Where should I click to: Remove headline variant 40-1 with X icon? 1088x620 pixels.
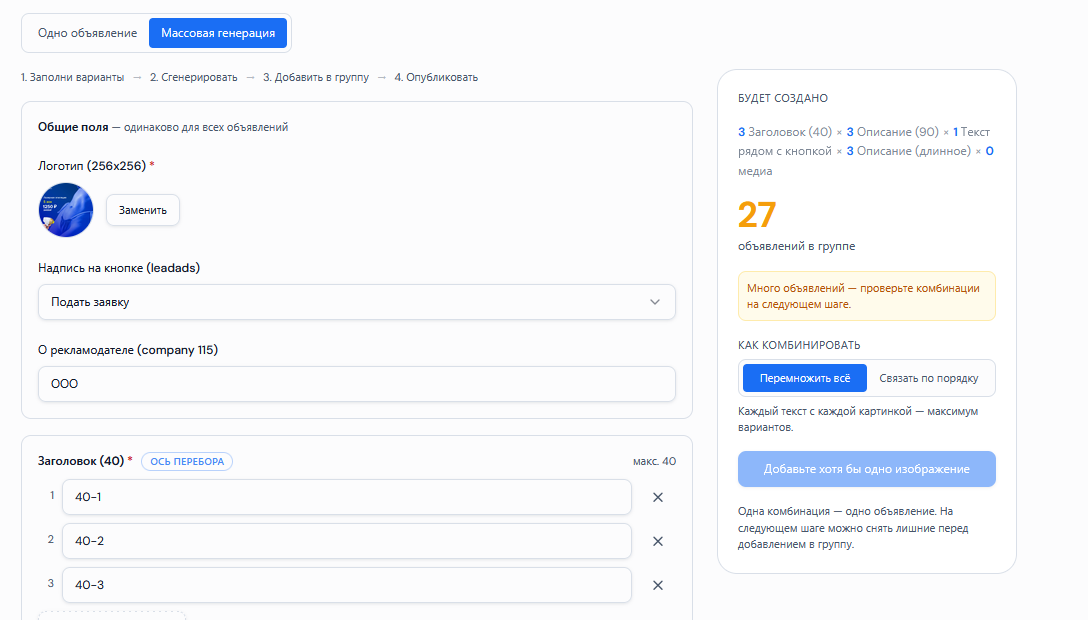[658, 497]
